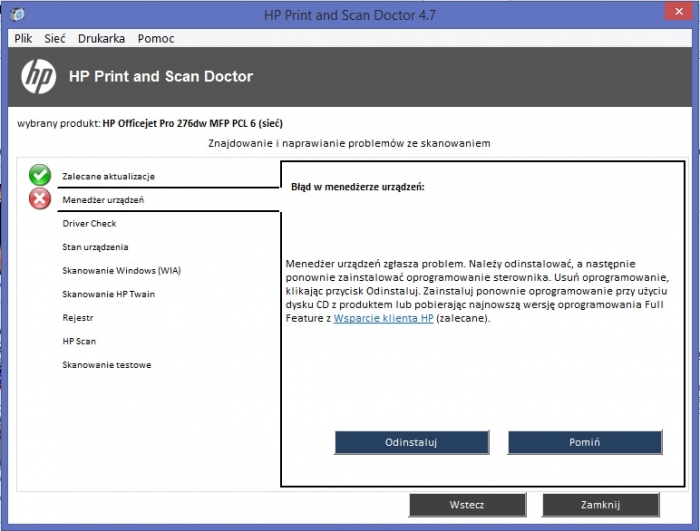Select the Menedżer urządzeń step
The width and height of the screenshot is (700, 531).
[x=103, y=200]
